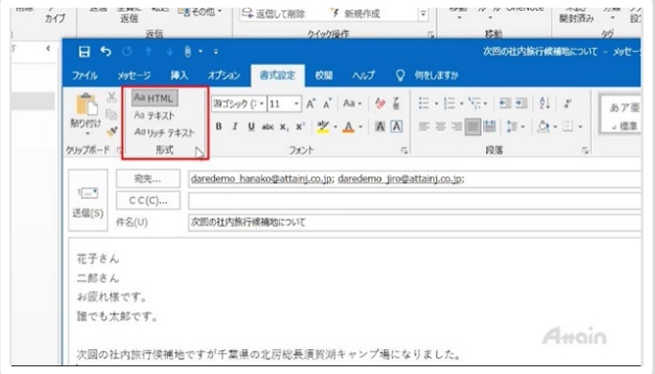Sort text with the A-Z icon
This screenshot has width=655, height=374.
(544, 103)
